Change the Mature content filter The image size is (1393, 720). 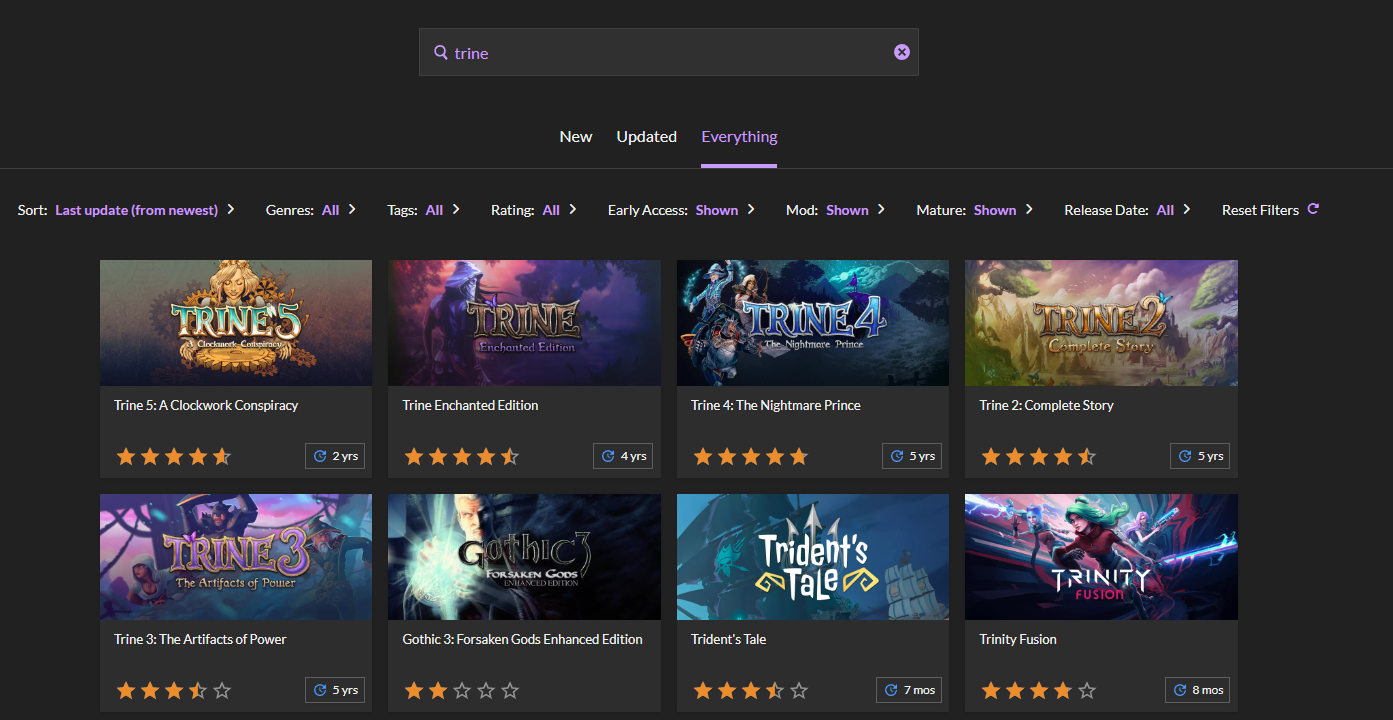pyautogui.click(x=975, y=210)
